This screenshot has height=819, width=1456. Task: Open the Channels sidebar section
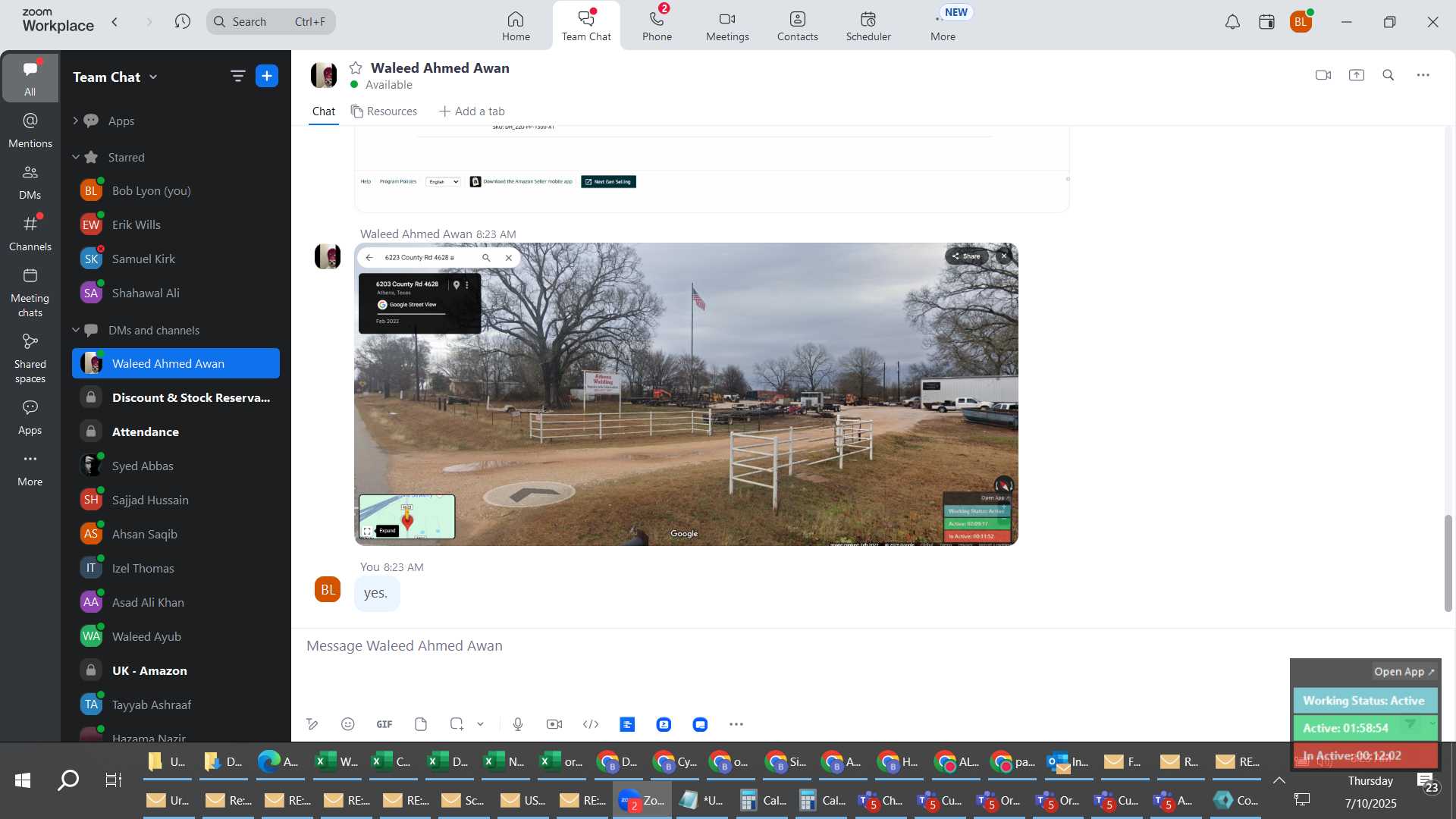point(30,234)
